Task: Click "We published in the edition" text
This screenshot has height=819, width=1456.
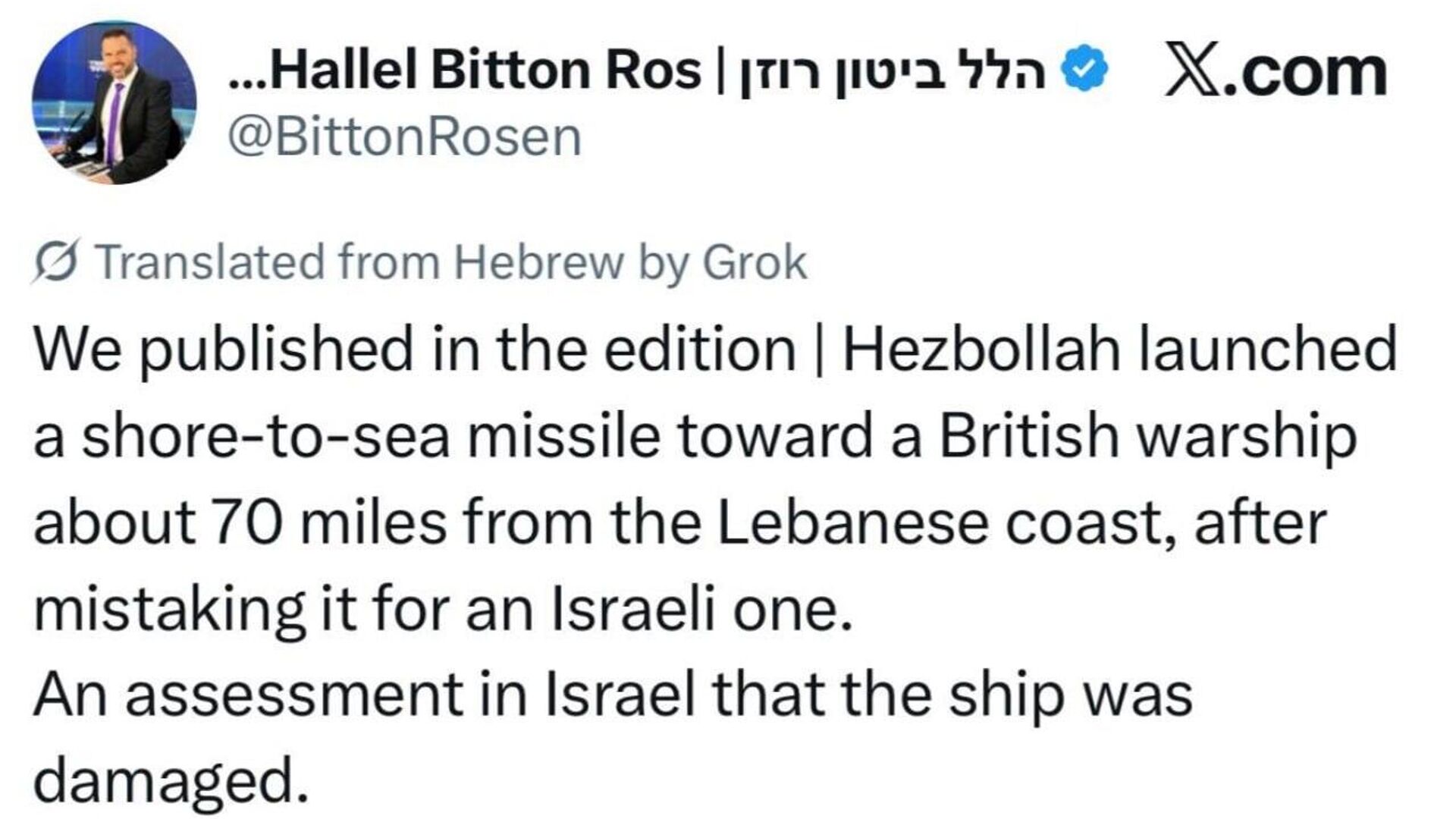Action: (414, 350)
